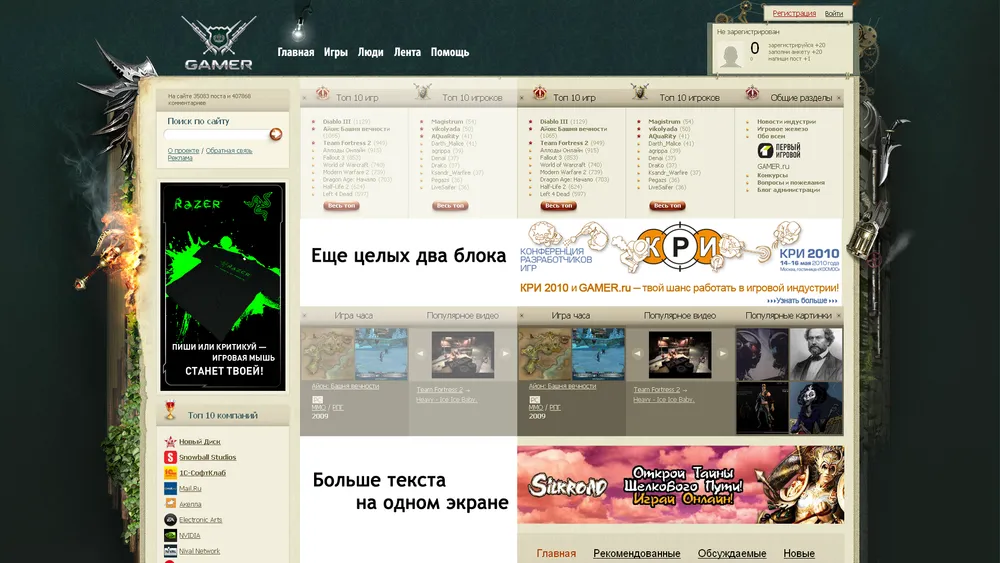Screen dimensions: 1000x563
Task: Click the Electronic Arts round logo icon
Action: pos(170,520)
